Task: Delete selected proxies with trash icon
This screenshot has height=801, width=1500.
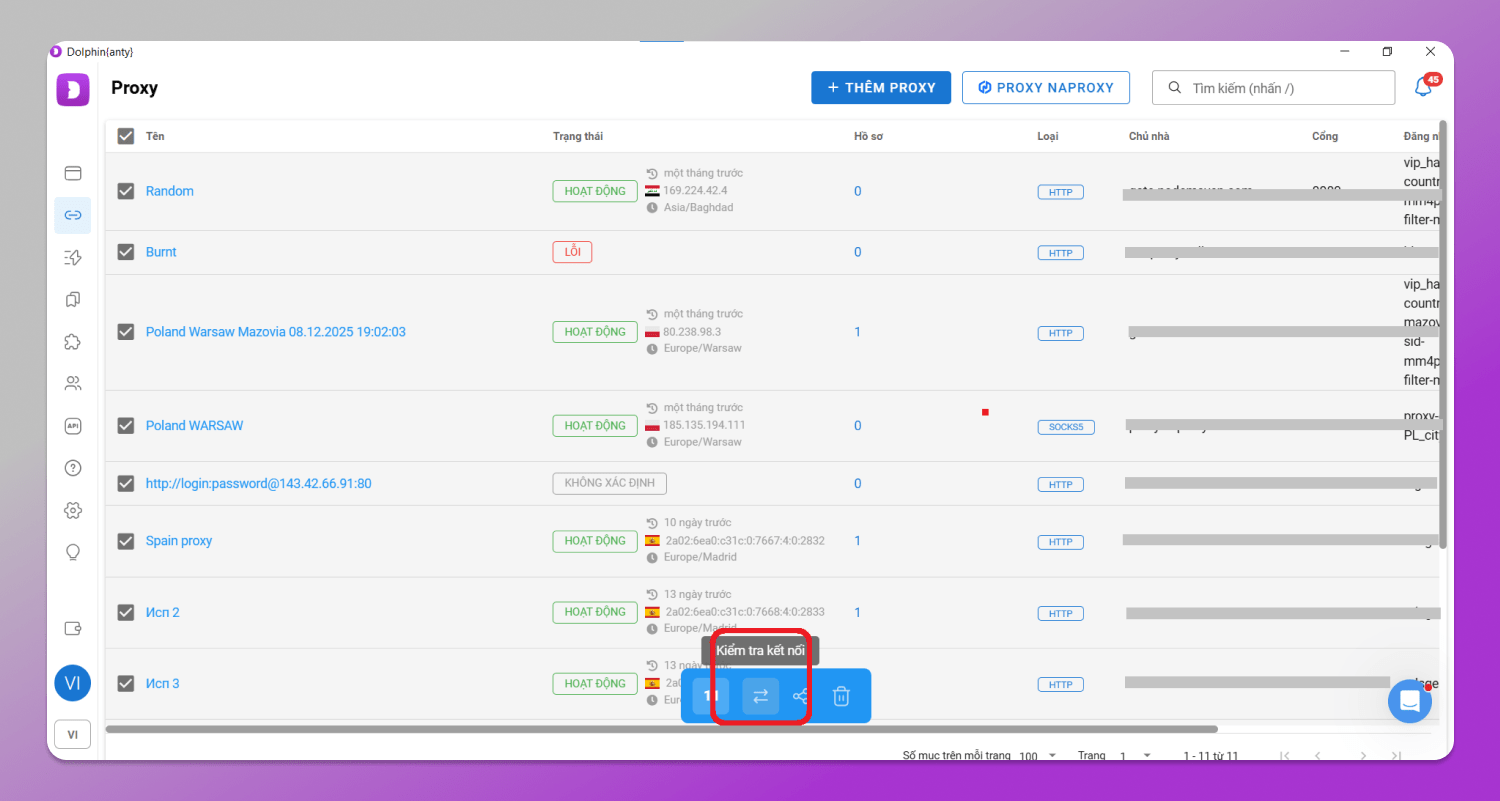Action: (x=842, y=696)
